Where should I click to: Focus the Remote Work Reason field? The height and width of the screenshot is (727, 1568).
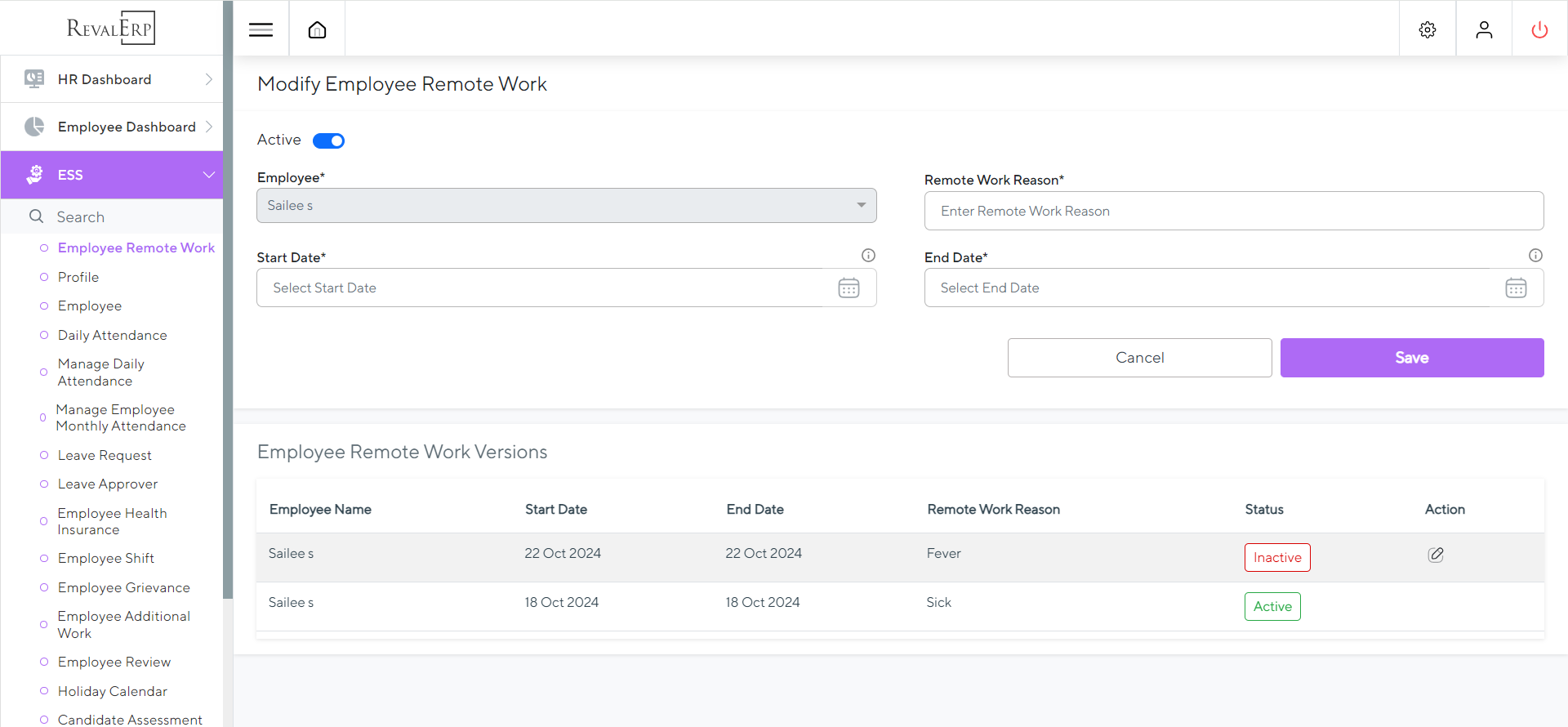[x=1233, y=212]
